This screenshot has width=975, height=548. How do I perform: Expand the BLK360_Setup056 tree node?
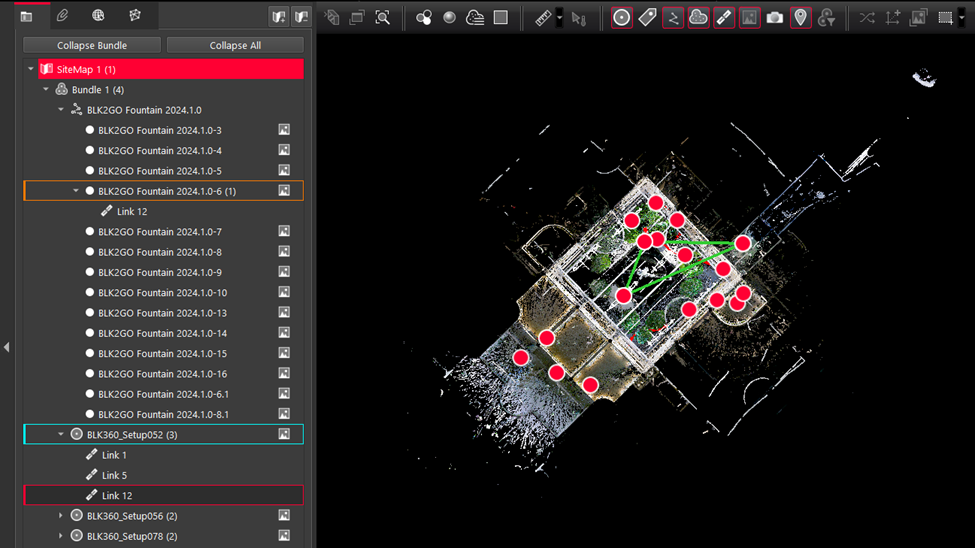(x=61, y=516)
